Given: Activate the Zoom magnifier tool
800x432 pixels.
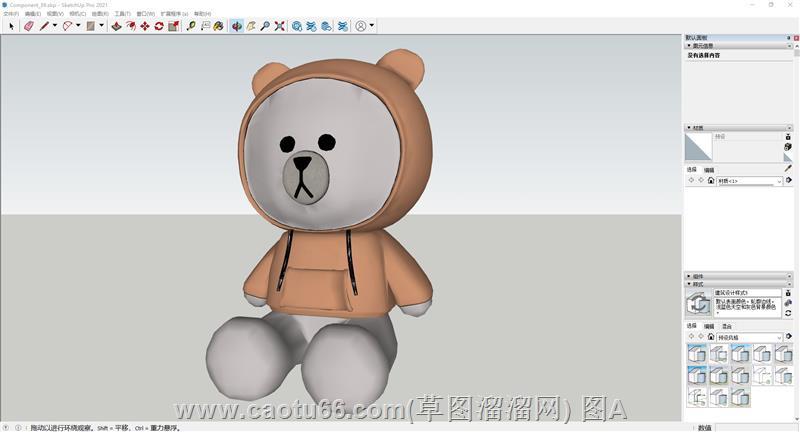Looking at the screenshot, I should pos(265,26).
